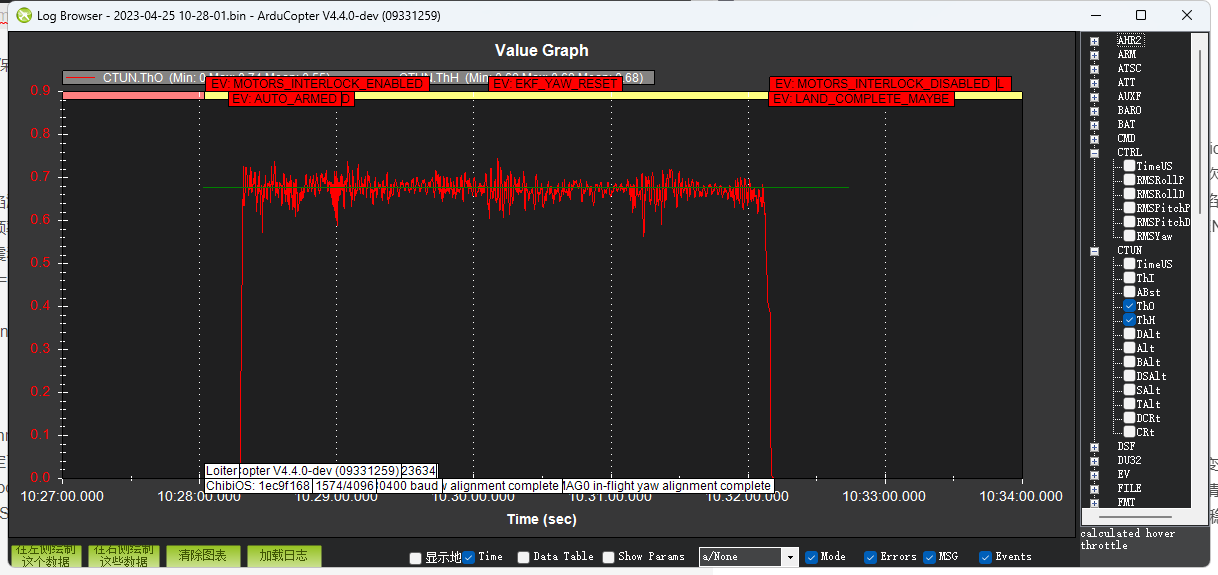Expand the DU32 tree node
This screenshot has height=575, width=1218.
(1095, 461)
